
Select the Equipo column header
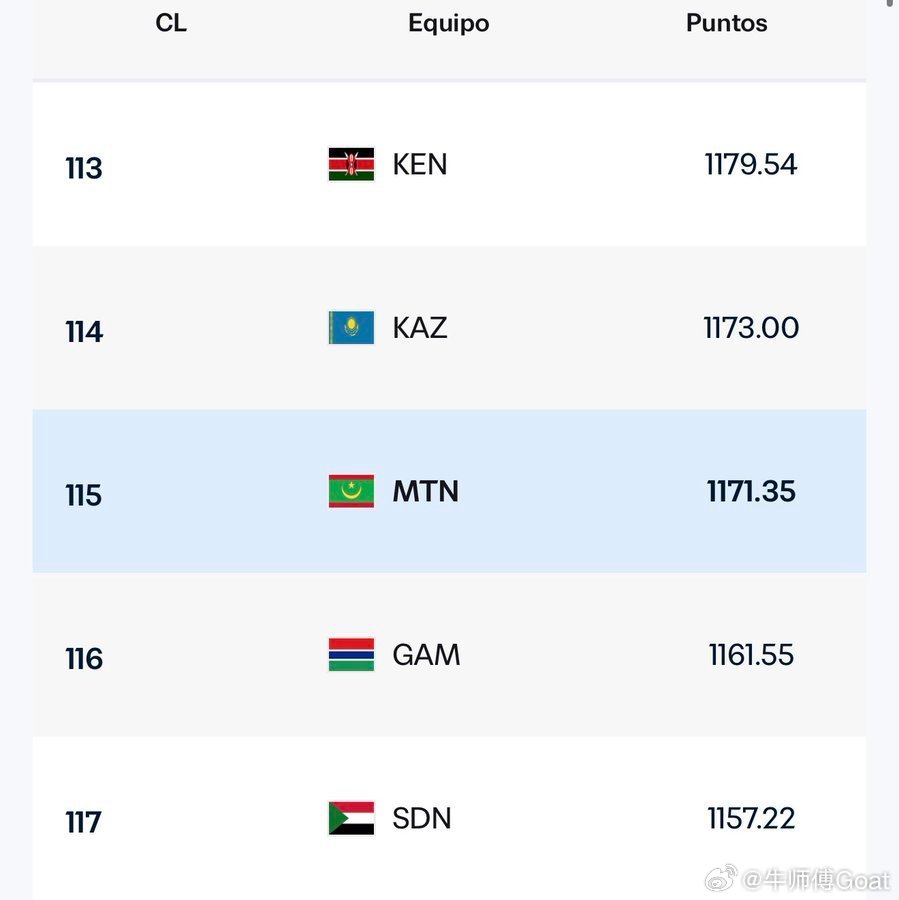[x=448, y=23]
